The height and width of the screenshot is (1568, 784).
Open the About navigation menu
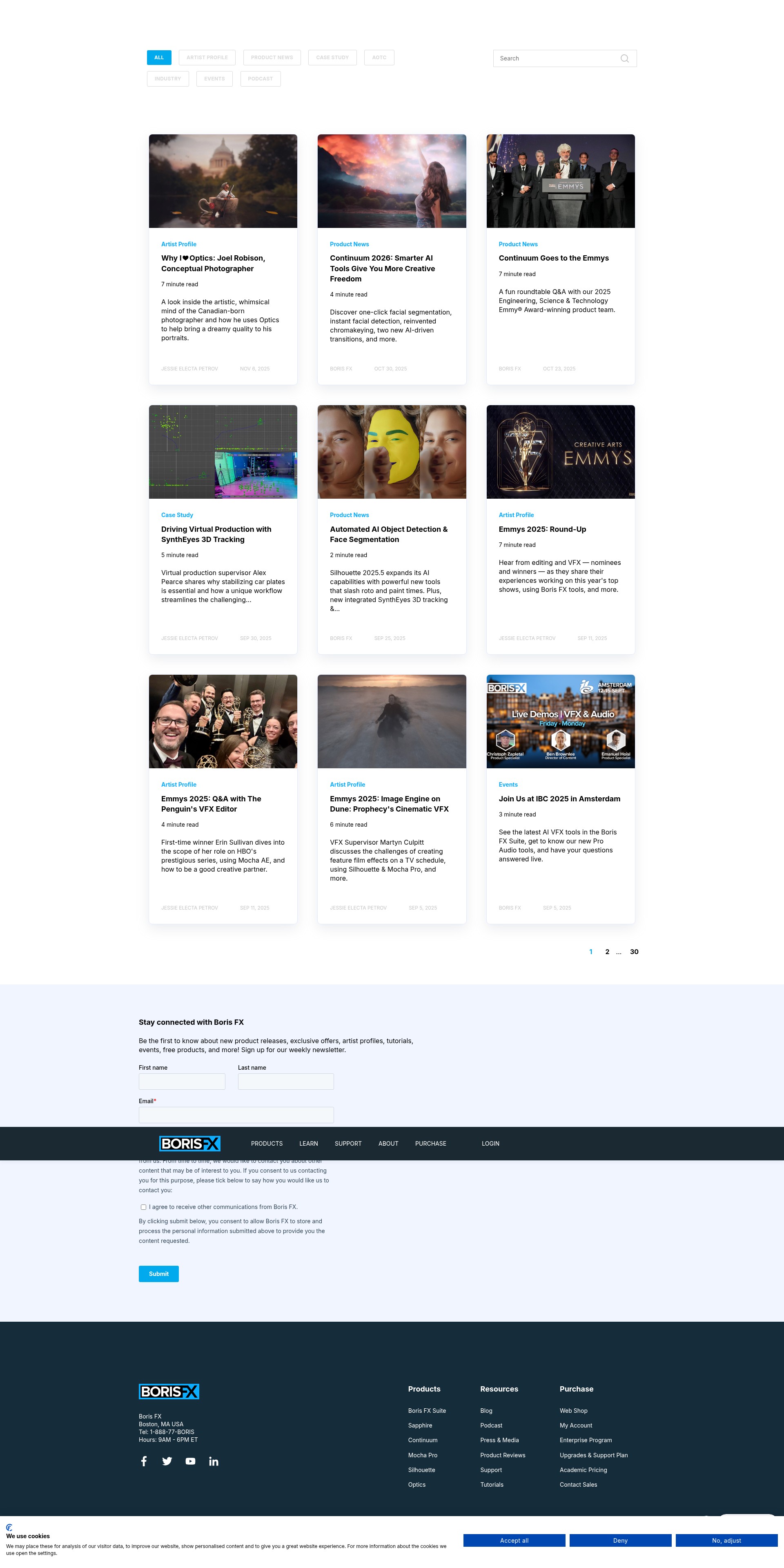click(388, 1144)
